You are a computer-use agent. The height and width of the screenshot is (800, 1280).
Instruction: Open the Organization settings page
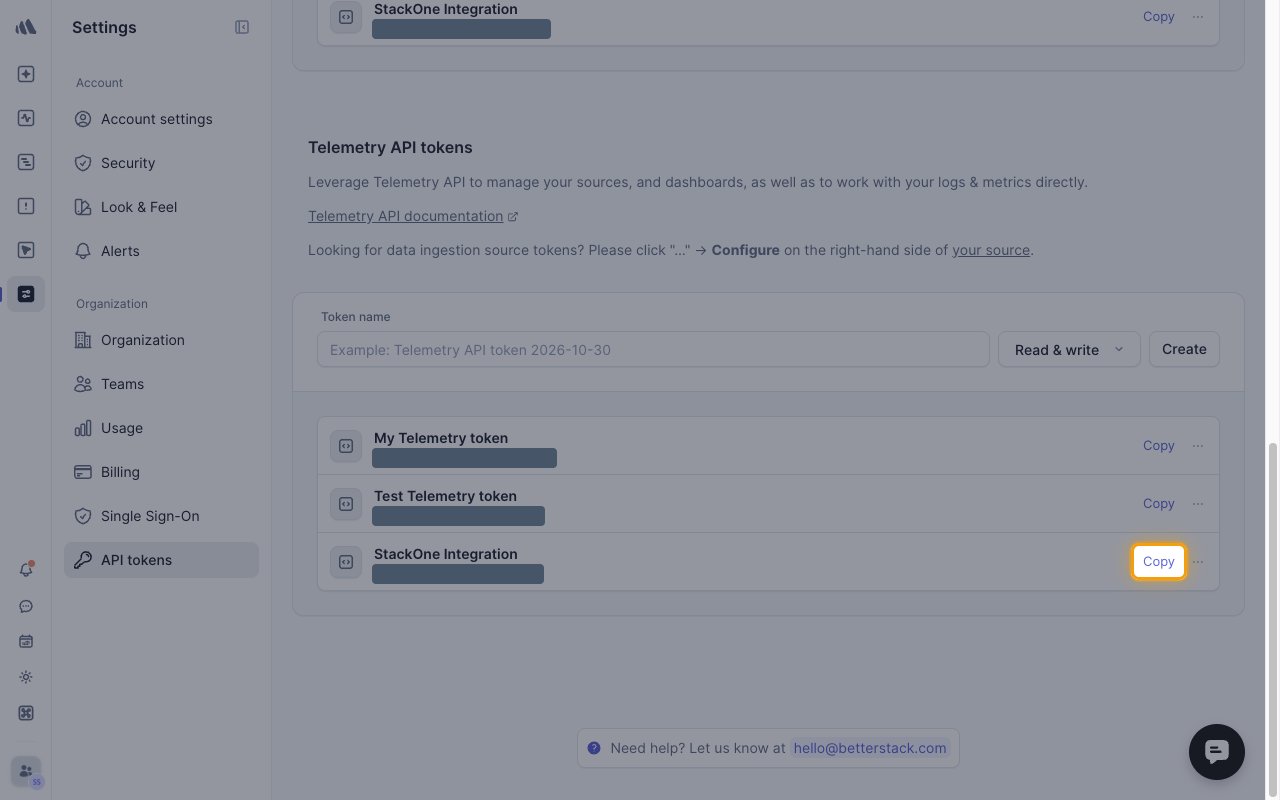(x=161, y=340)
